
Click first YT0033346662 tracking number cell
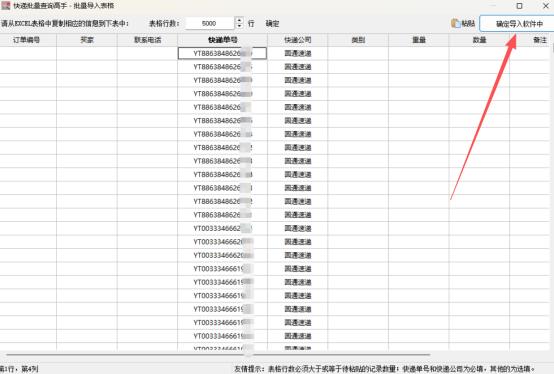point(223,228)
